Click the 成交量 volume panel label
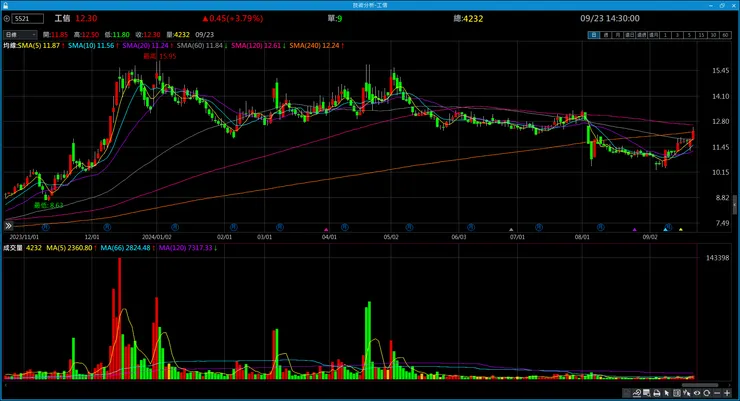 click(x=13, y=248)
